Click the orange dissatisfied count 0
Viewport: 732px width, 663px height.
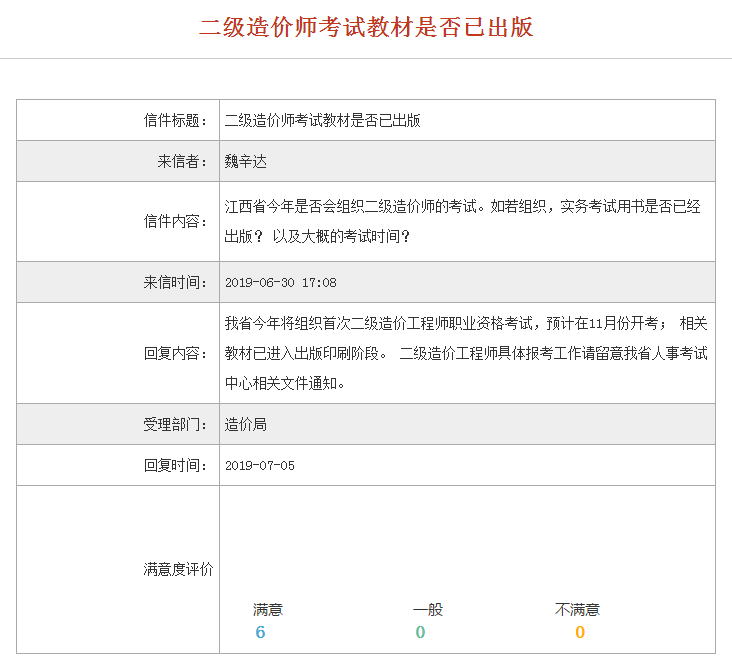click(580, 632)
